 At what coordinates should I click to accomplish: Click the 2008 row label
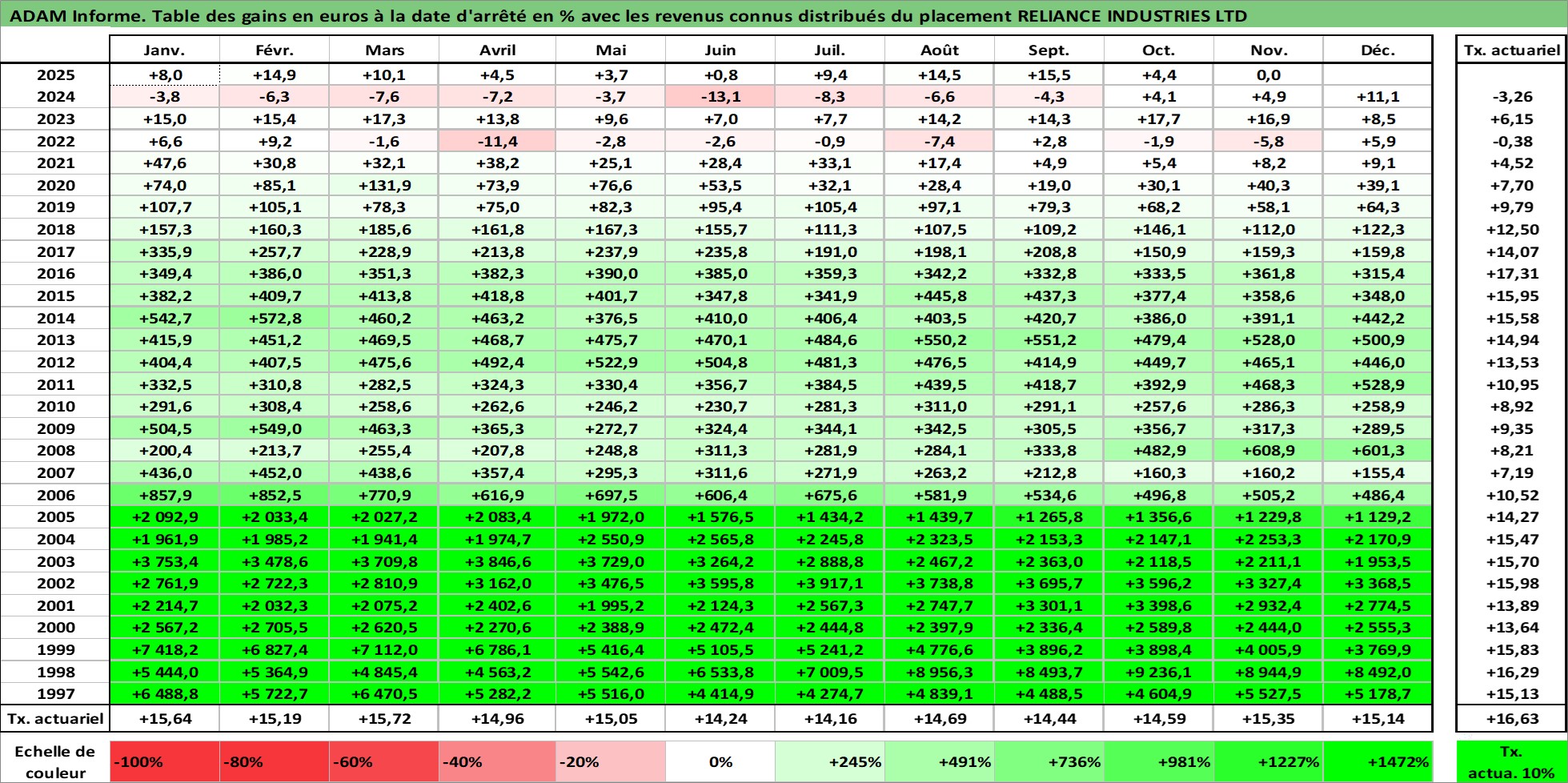55,451
